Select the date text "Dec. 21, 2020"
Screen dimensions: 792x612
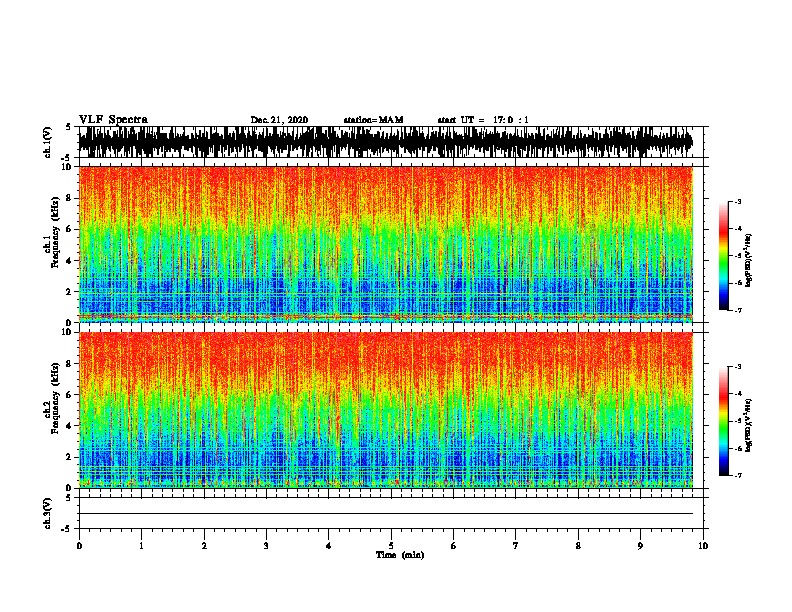279,120
